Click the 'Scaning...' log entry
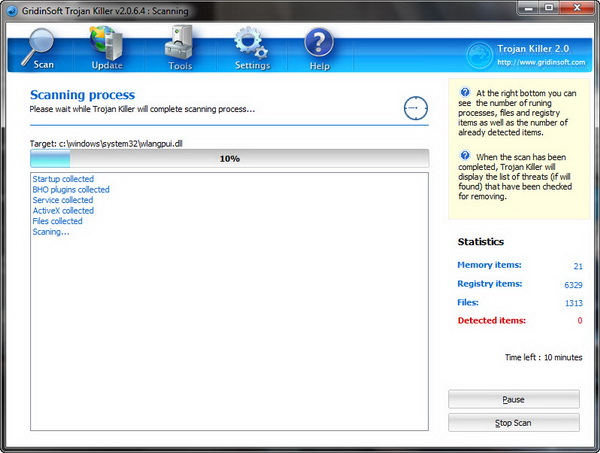This screenshot has height=453, width=600. coord(51,232)
